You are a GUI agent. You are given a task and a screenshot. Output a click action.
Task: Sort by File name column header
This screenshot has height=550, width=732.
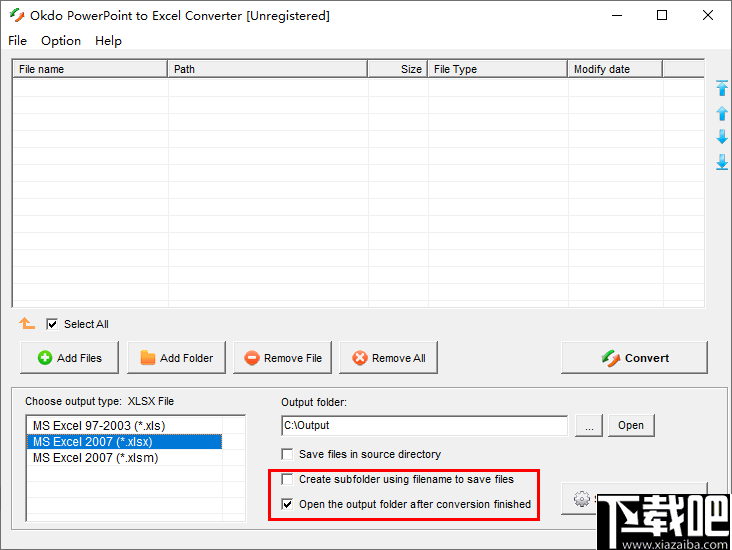click(x=90, y=69)
